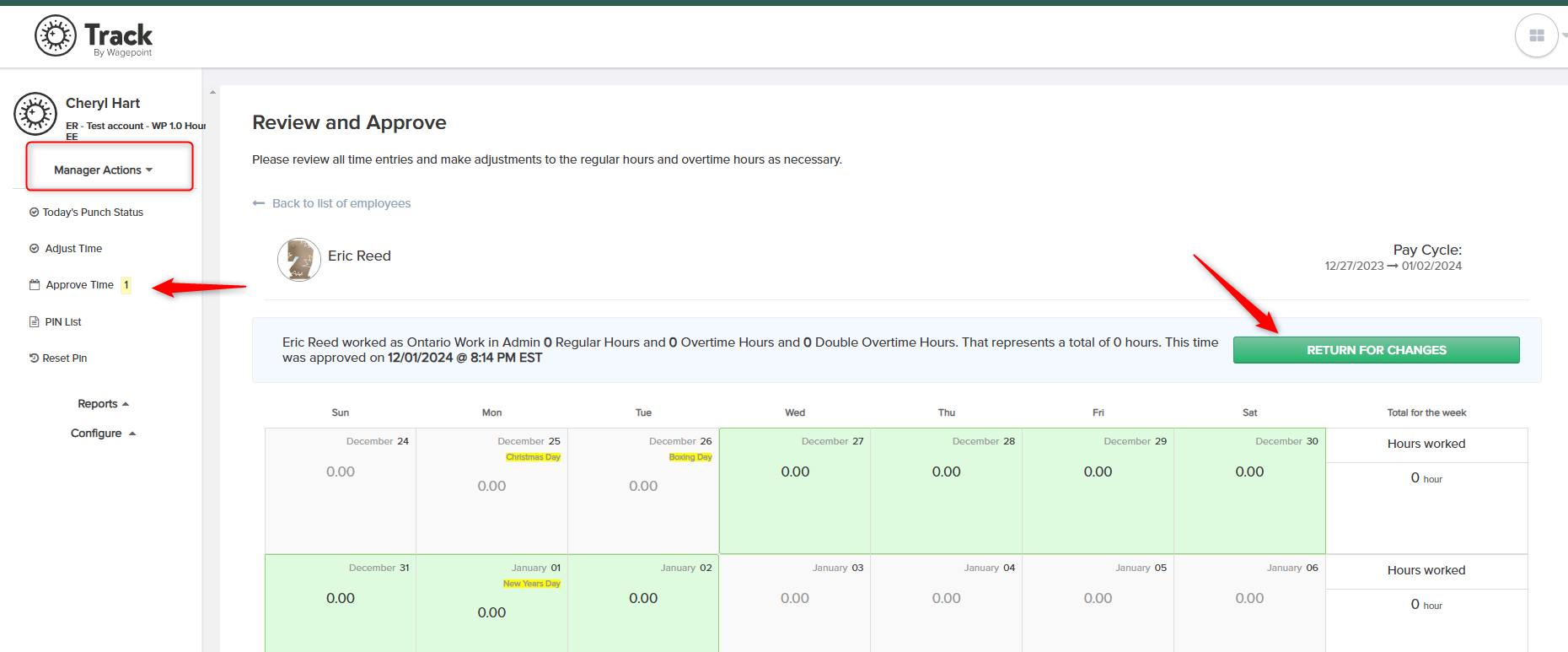Expand the Configure section
This screenshot has height=652, width=1568.
coord(103,434)
